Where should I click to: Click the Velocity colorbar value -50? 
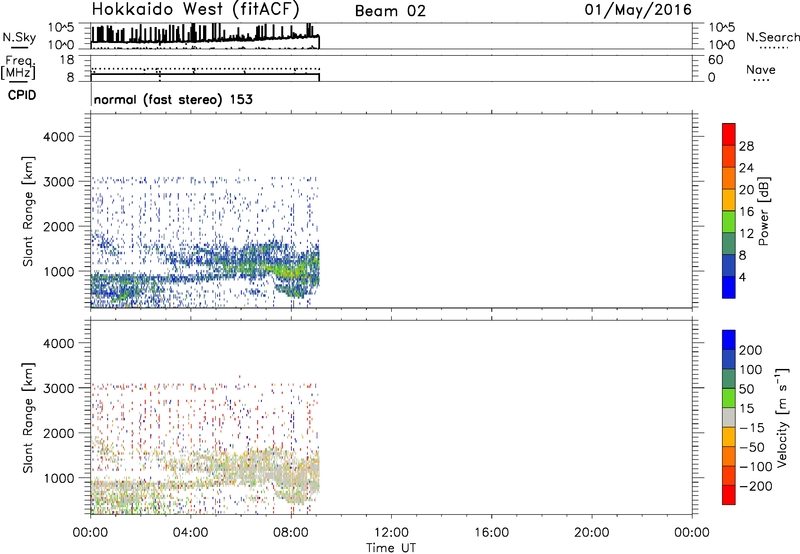coord(753,447)
